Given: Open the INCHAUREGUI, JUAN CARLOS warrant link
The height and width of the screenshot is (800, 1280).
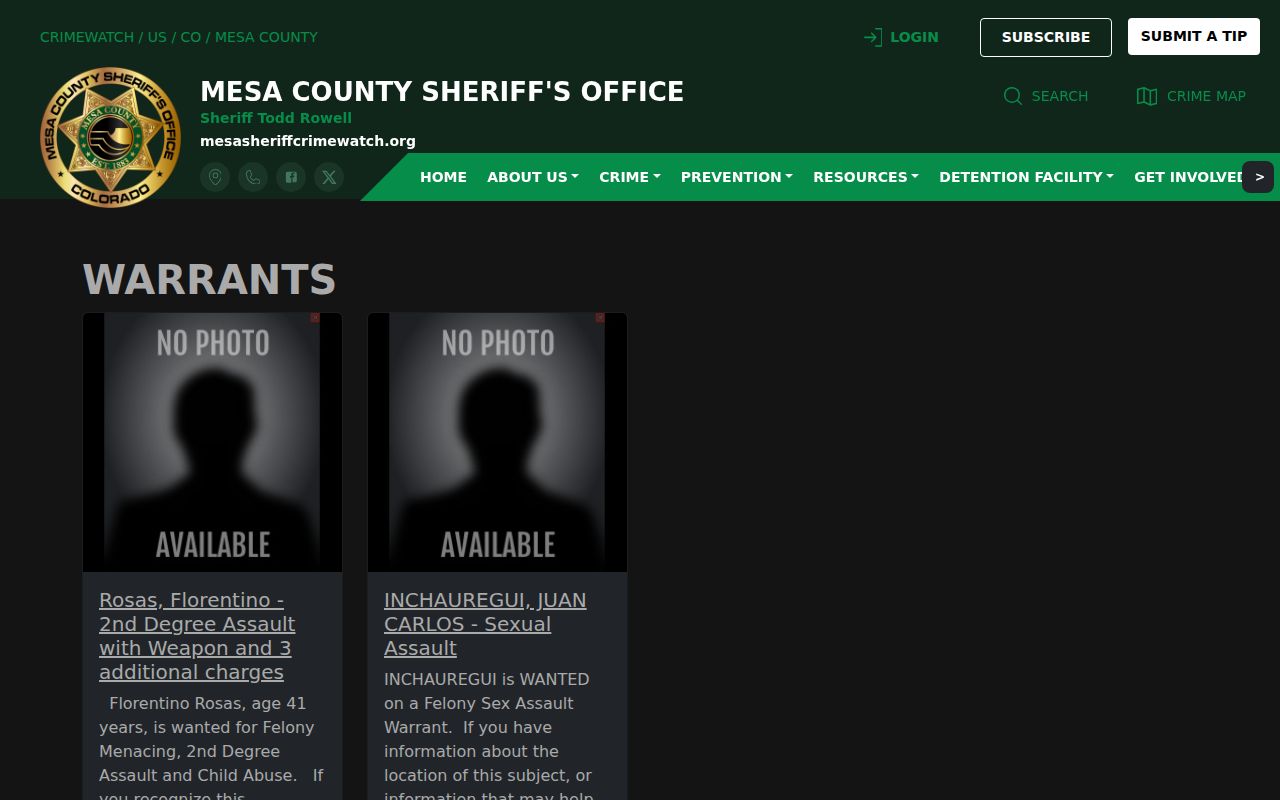Looking at the screenshot, I should click(x=485, y=624).
